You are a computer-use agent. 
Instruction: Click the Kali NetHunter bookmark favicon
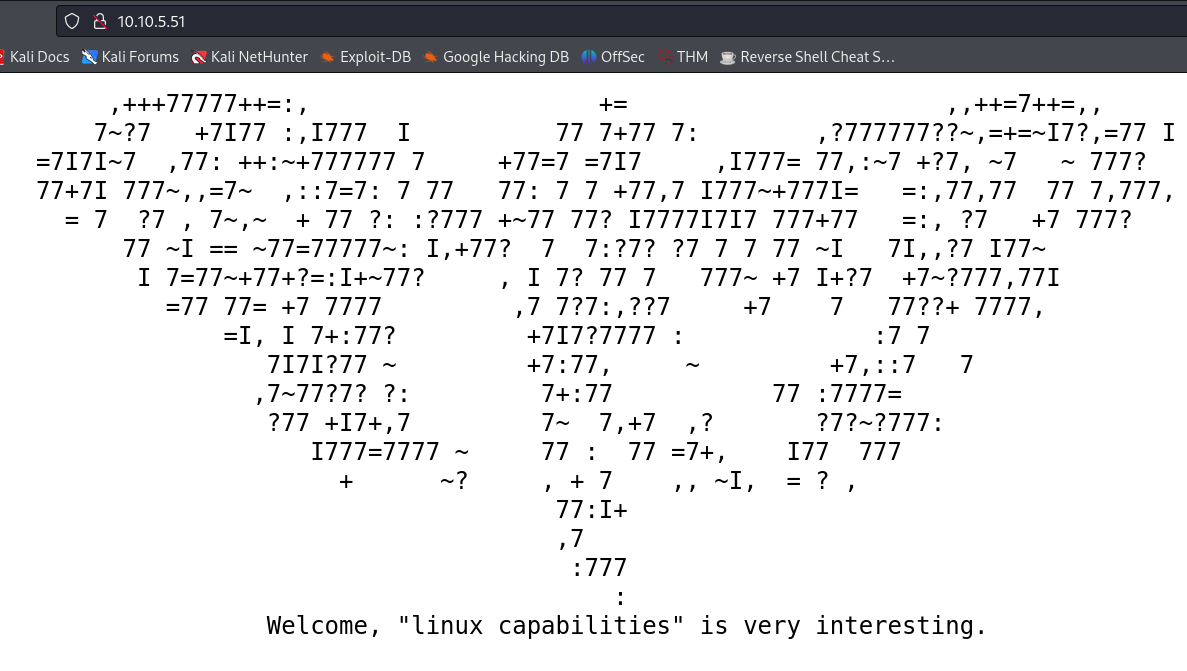click(x=199, y=58)
